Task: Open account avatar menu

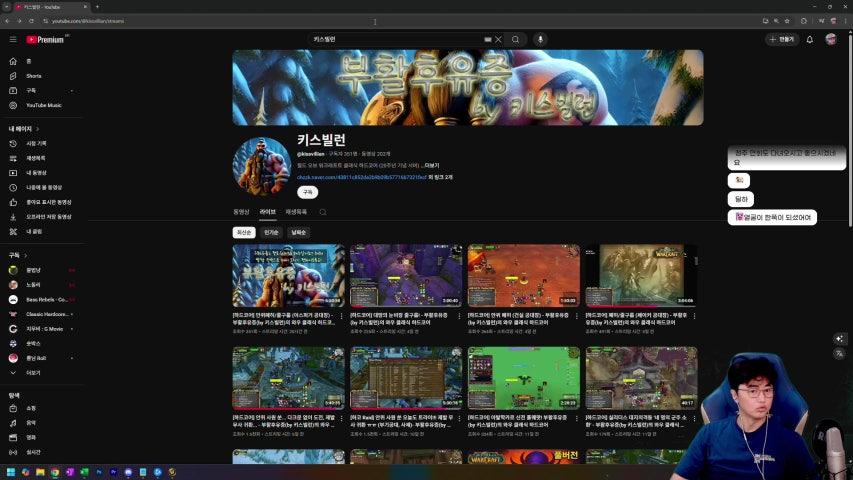Action: click(831, 39)
